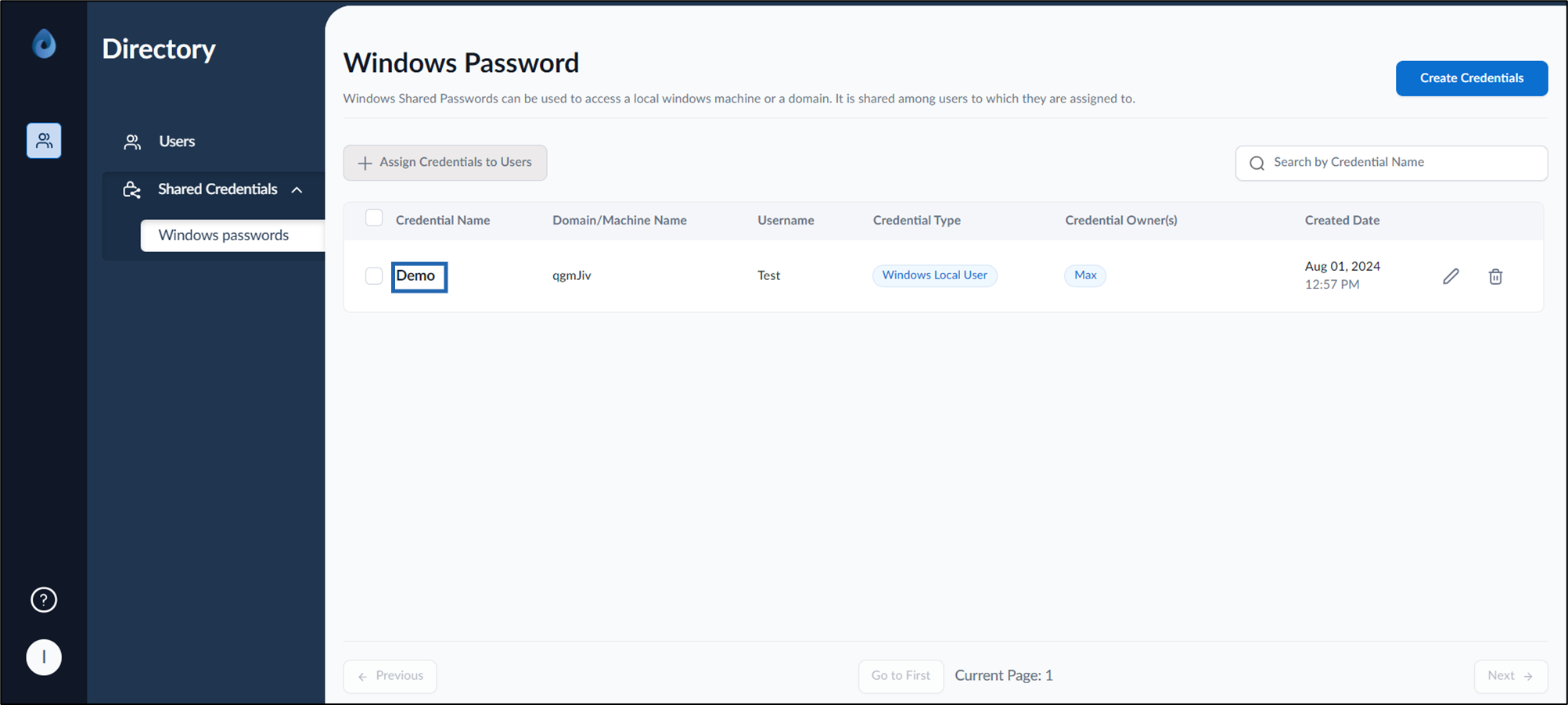Click the Windows Password page heading
The width and height of the screenshot is (1568, 705).
coord(461,63)
